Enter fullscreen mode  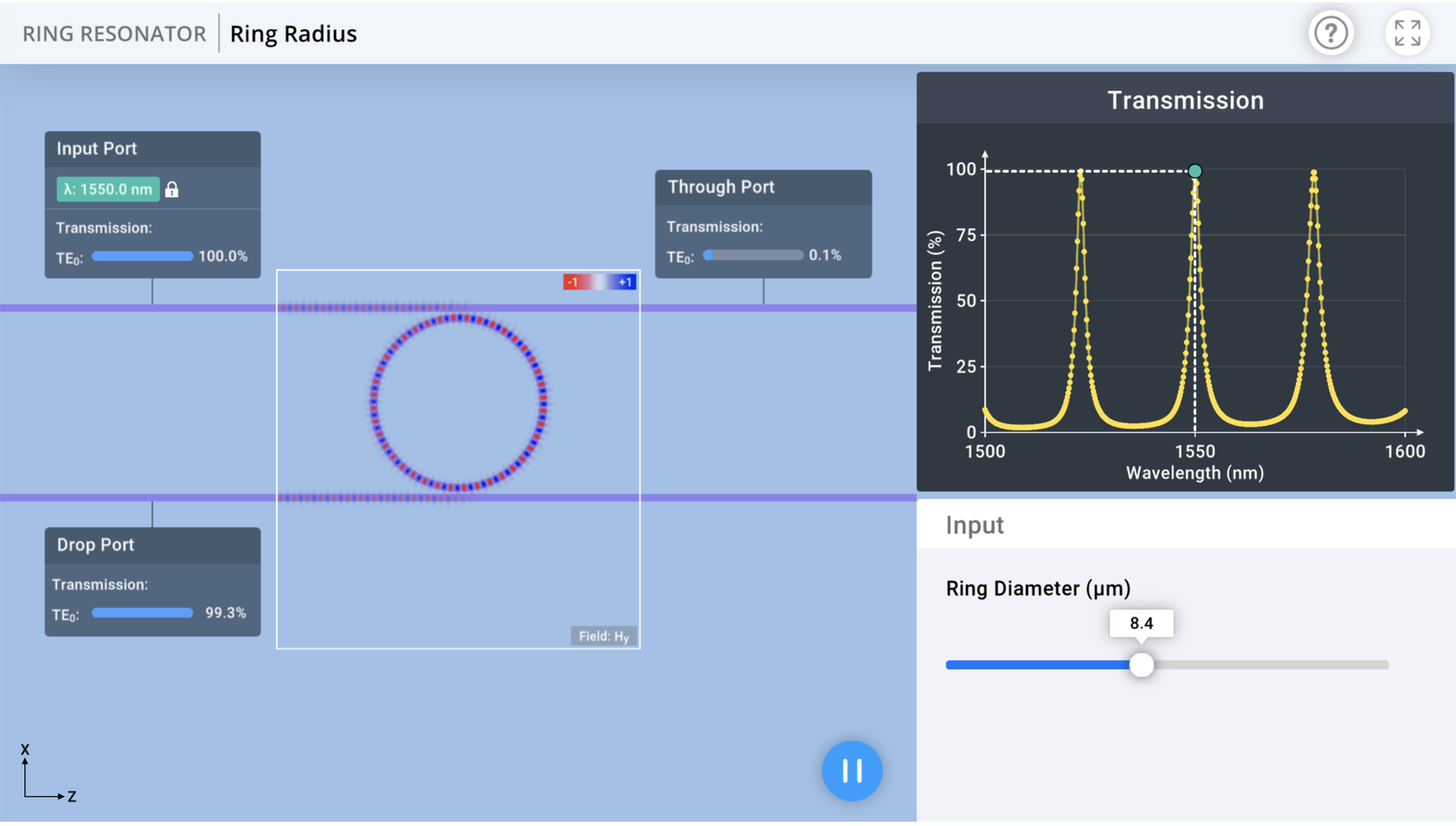[x=1406, y=32]
